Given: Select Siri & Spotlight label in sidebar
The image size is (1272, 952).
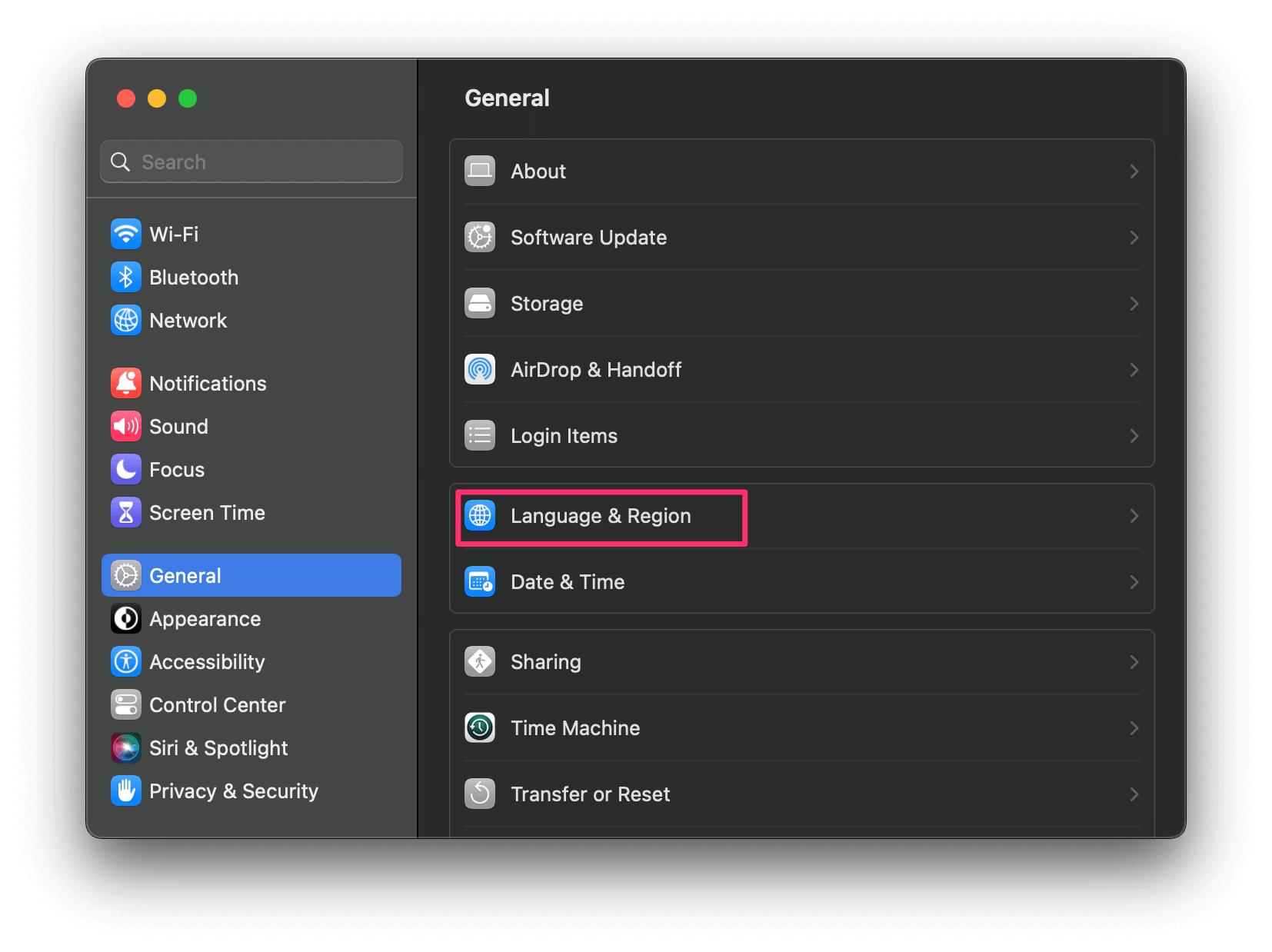Looking at the screenshot, I should pyautogui.click(x=218, y=748).
